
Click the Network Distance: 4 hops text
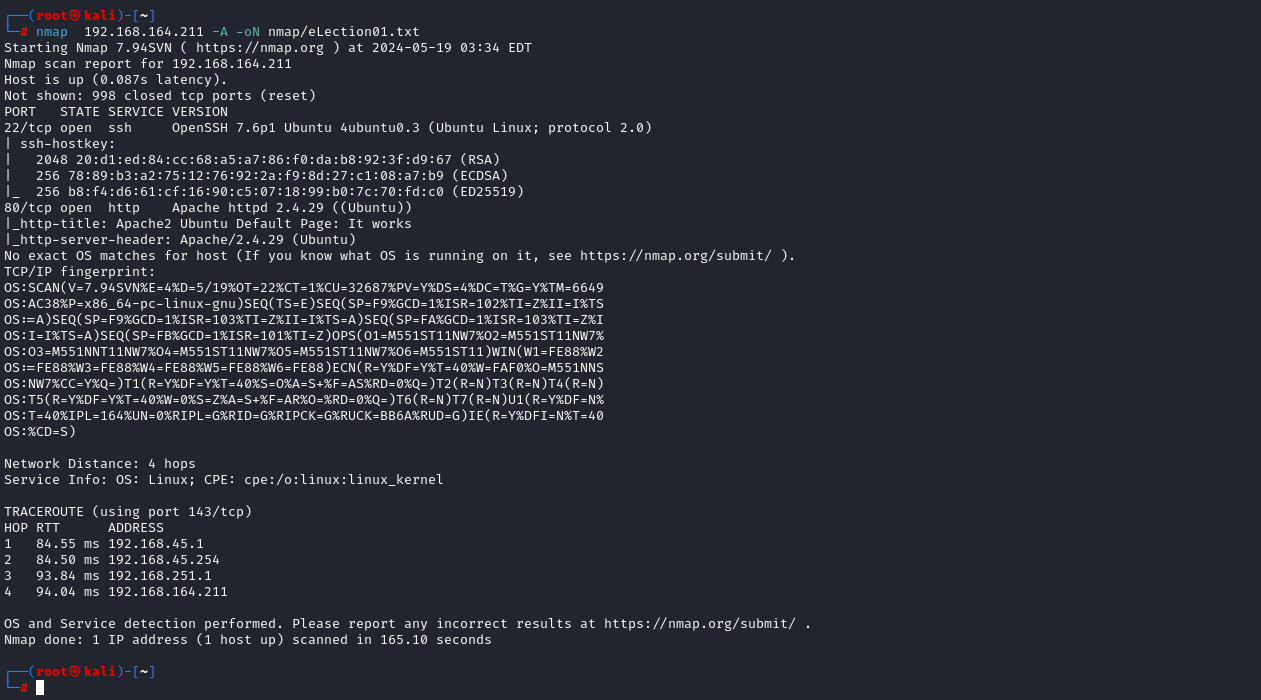(100, 464)
